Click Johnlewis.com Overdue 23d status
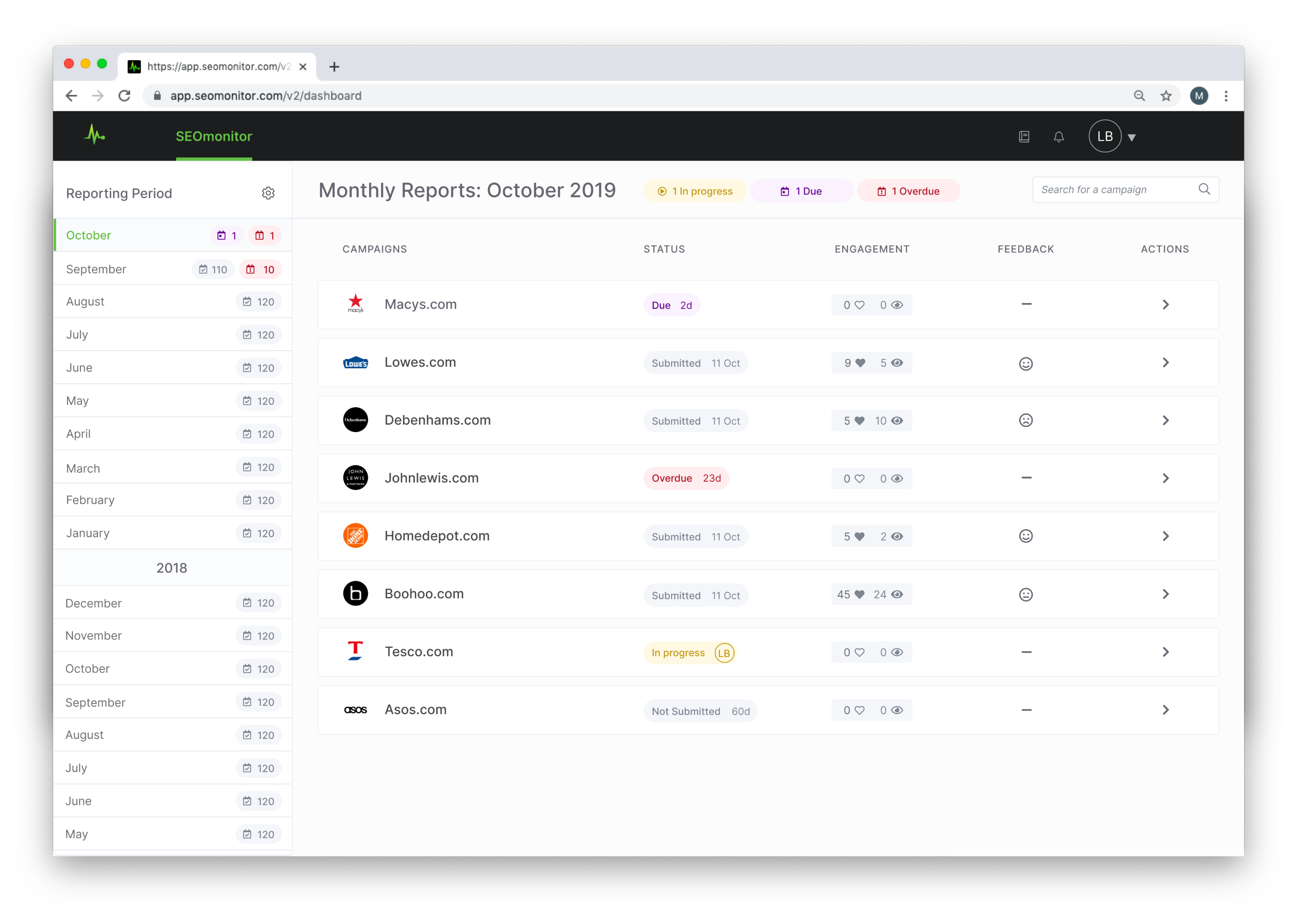The width and height of the screenshot is (1289, 924). click(686, 479)
